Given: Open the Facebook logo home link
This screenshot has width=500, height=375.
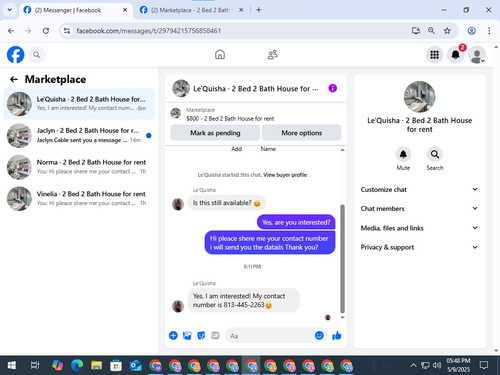Looking at the screenshot, I should coord(15,55).
